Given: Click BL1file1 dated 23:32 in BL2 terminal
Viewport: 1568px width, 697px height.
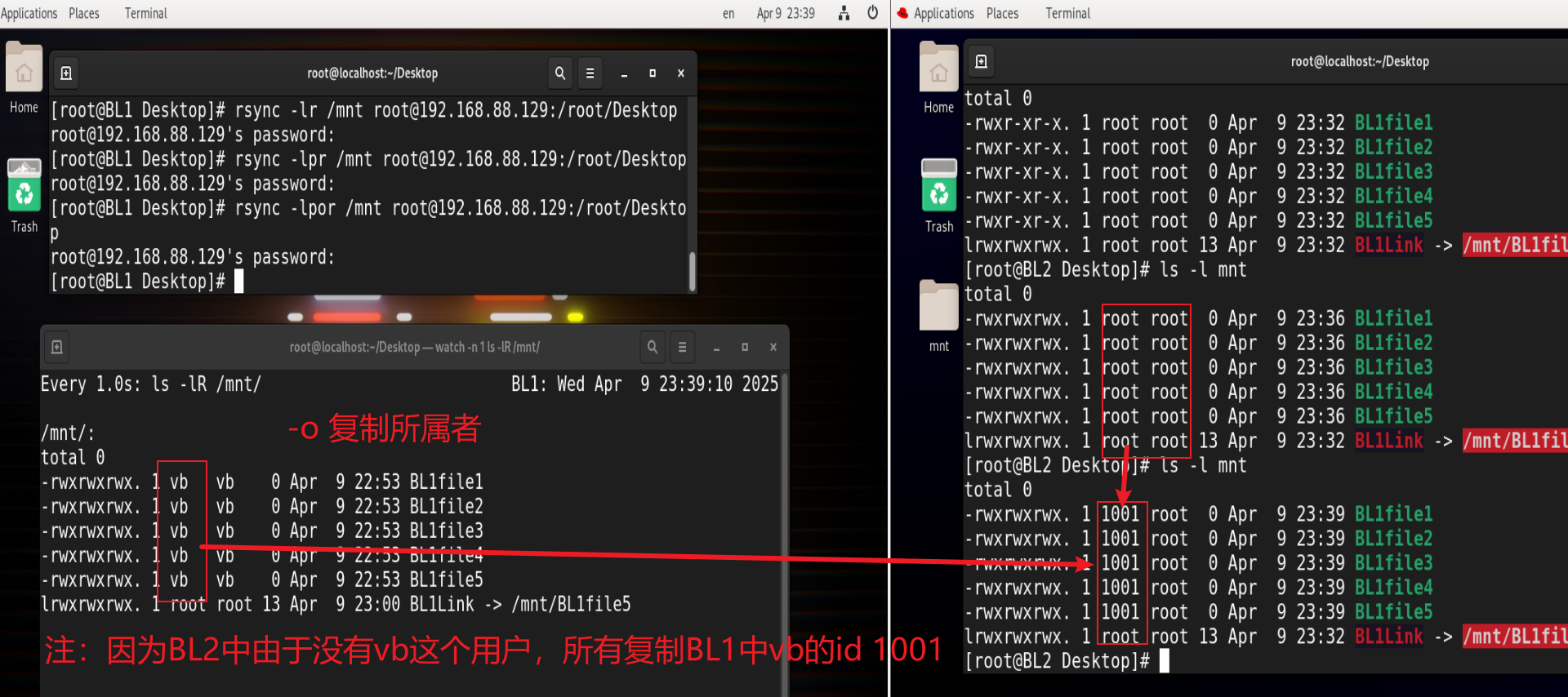Looking at the screenshot, I should tap(1394, 123).
